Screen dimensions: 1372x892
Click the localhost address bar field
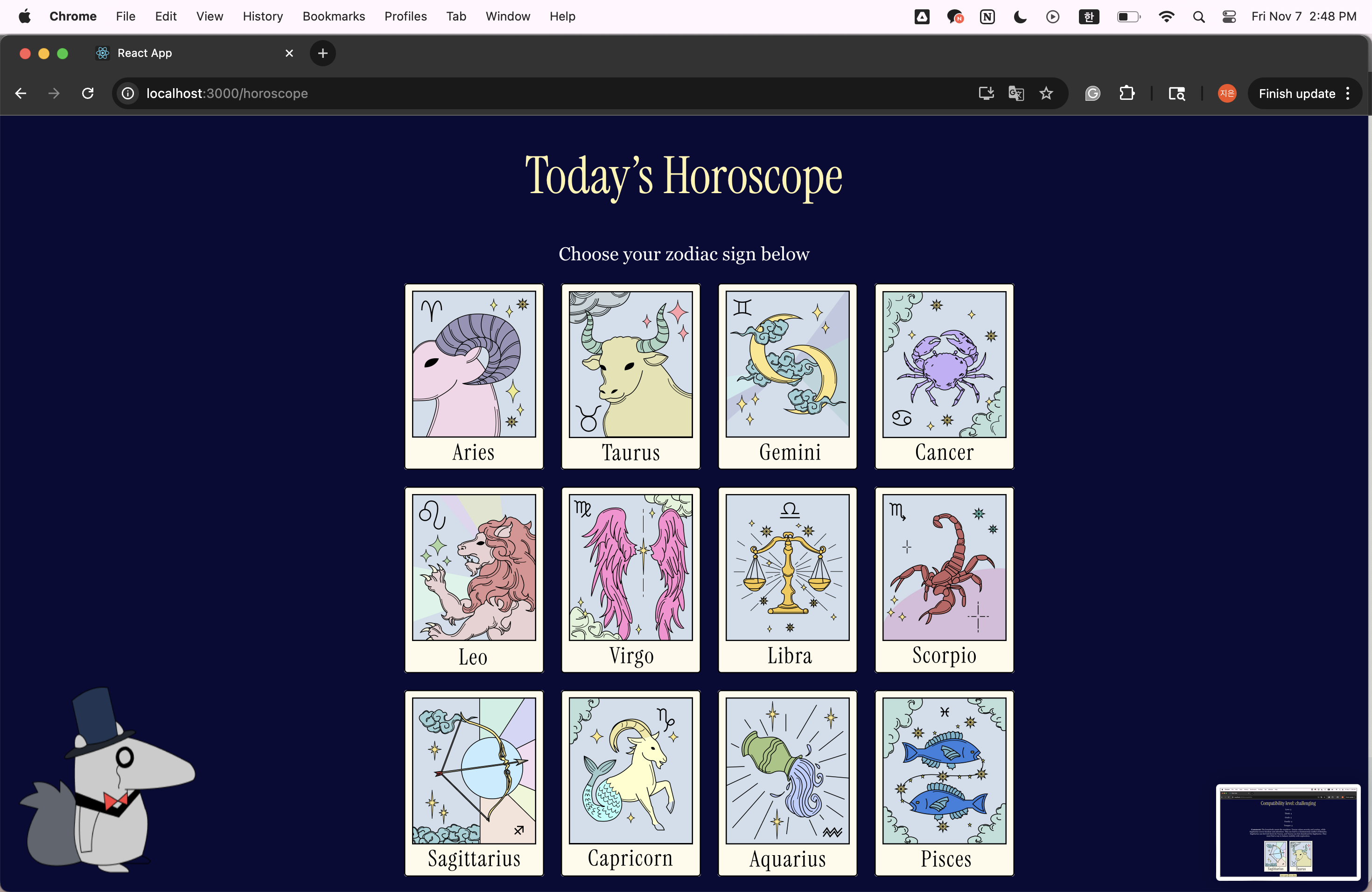tap(519, 93)
